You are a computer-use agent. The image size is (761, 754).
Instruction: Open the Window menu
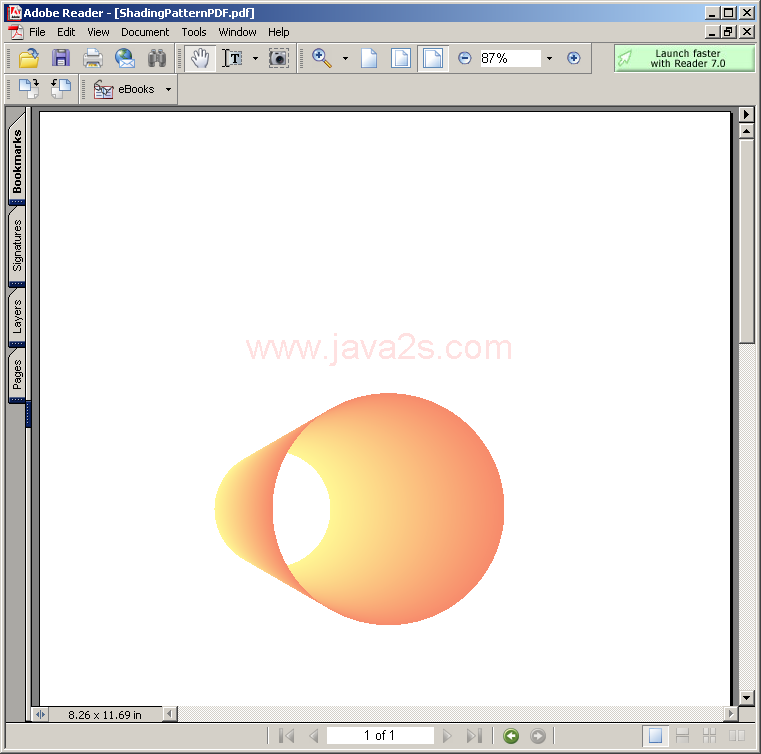(x=237, y=32)
